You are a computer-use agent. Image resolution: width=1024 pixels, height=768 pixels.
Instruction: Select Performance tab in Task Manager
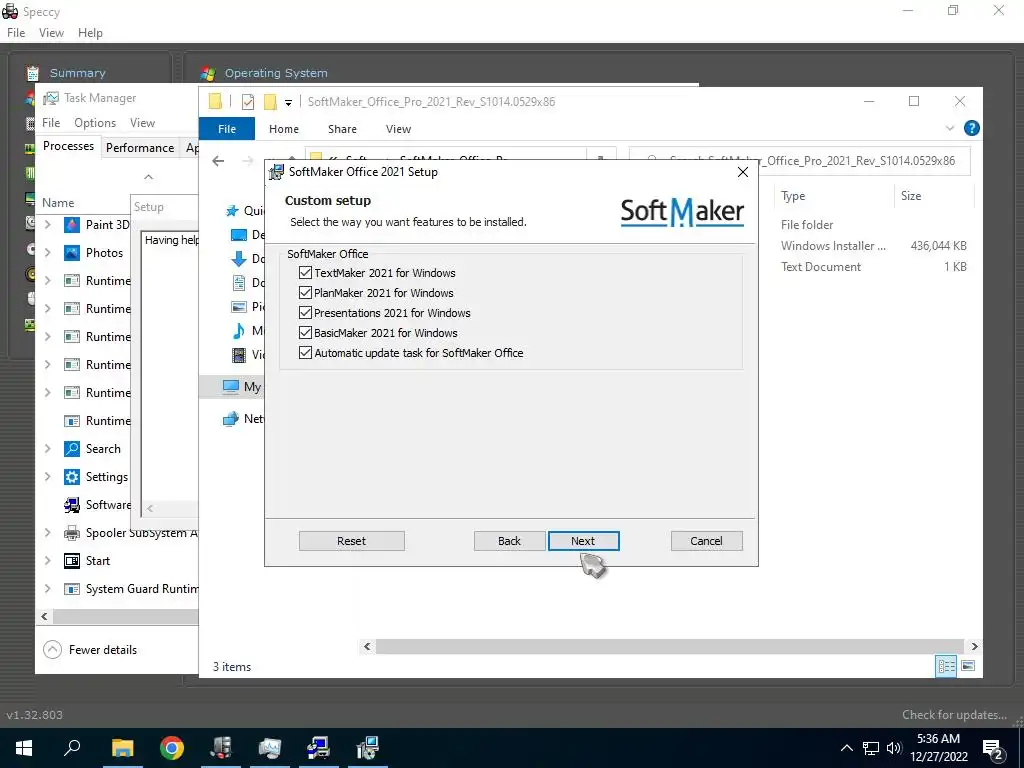(x=140, y=148)
